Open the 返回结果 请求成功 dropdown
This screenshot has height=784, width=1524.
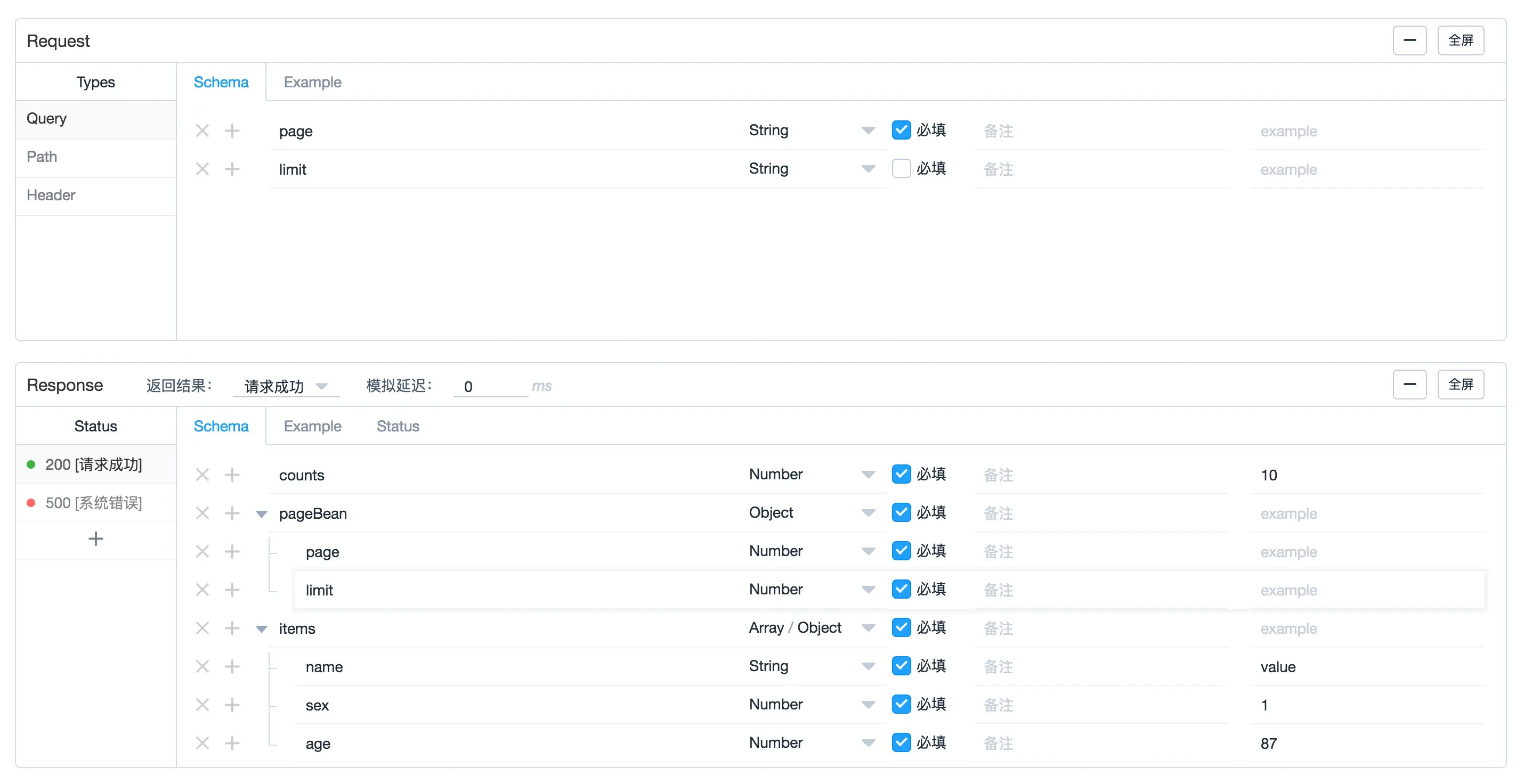[x=285, y=386]
